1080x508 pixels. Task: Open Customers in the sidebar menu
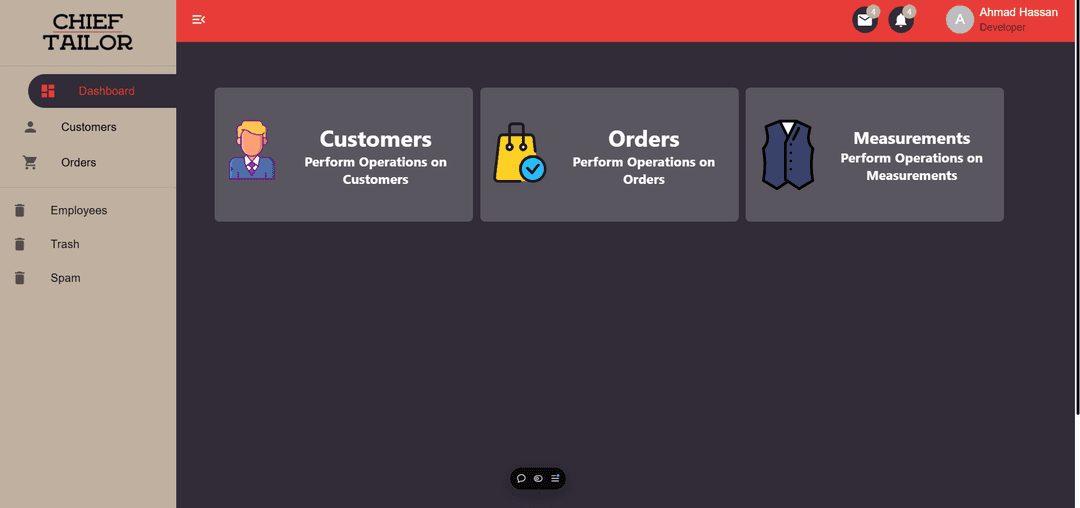(88, 127)
